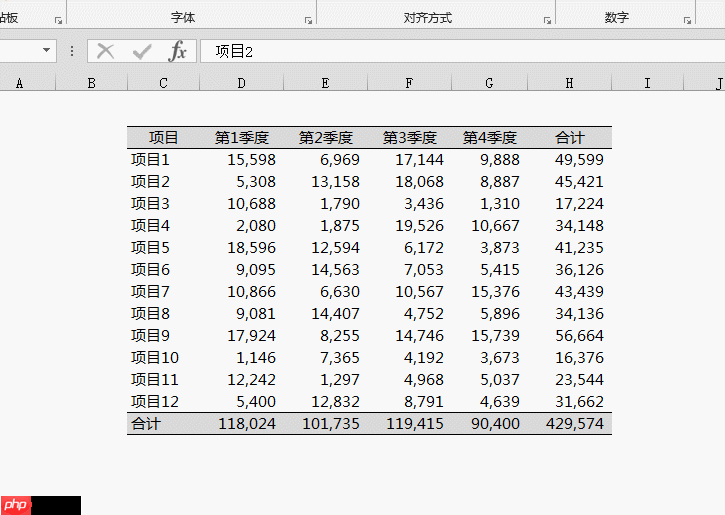725x515 pixels.
Task: Click the cell with value 8,791
Action: coord(409,401)
